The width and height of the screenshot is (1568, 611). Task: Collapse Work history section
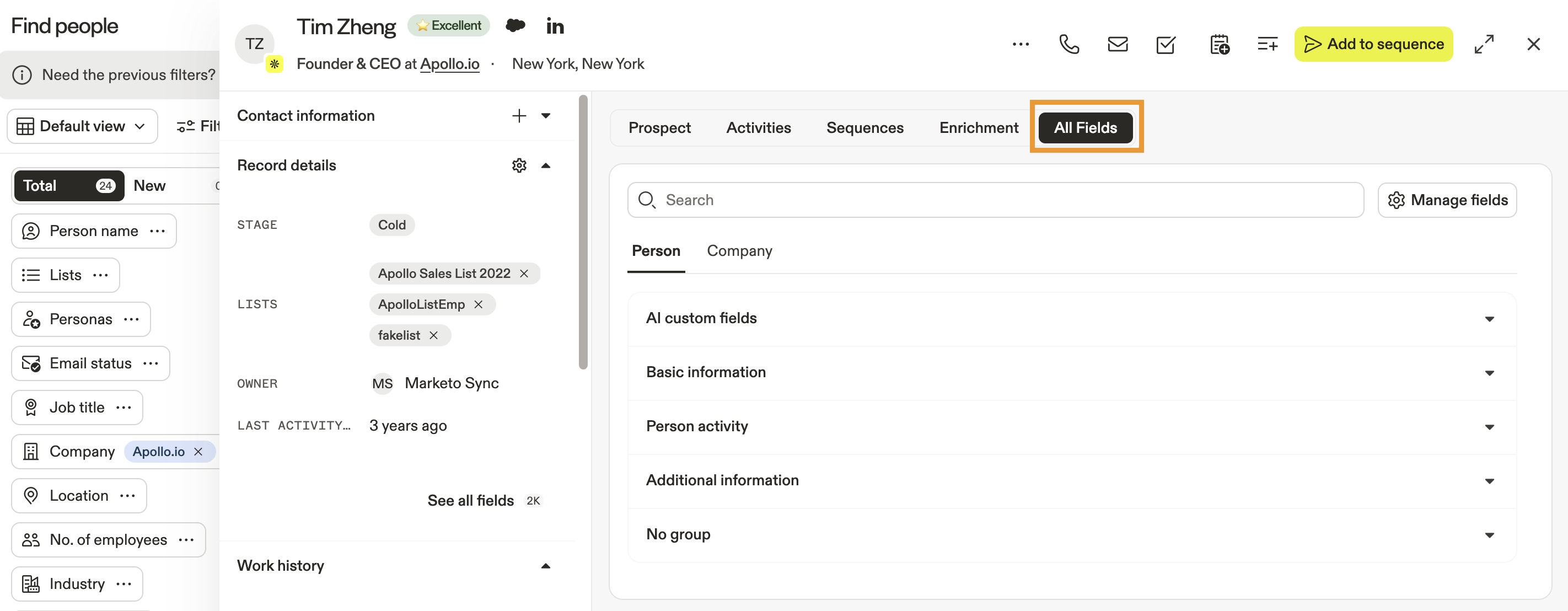546,566
